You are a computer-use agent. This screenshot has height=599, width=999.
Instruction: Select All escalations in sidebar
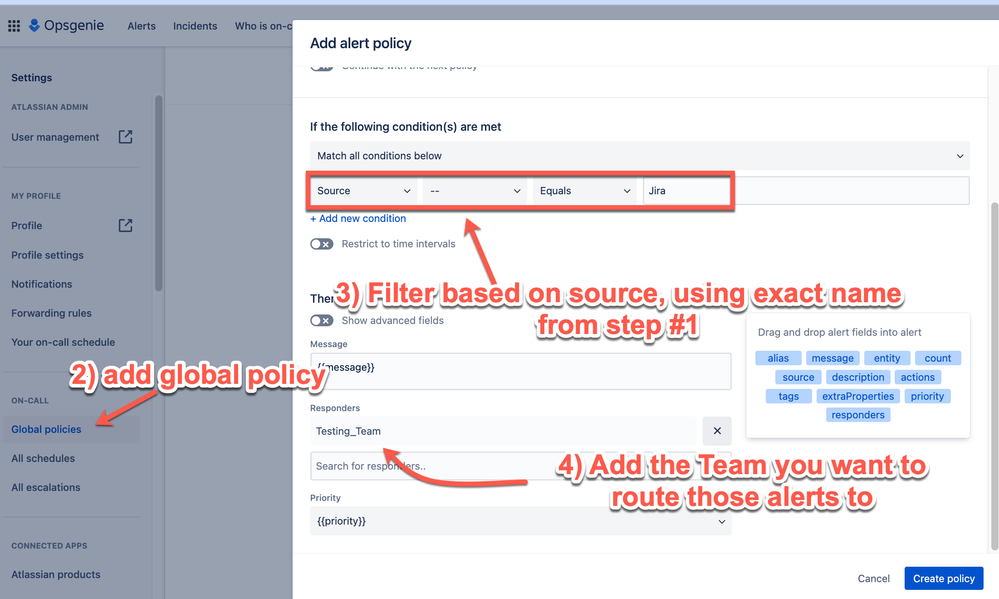point(46,487)
